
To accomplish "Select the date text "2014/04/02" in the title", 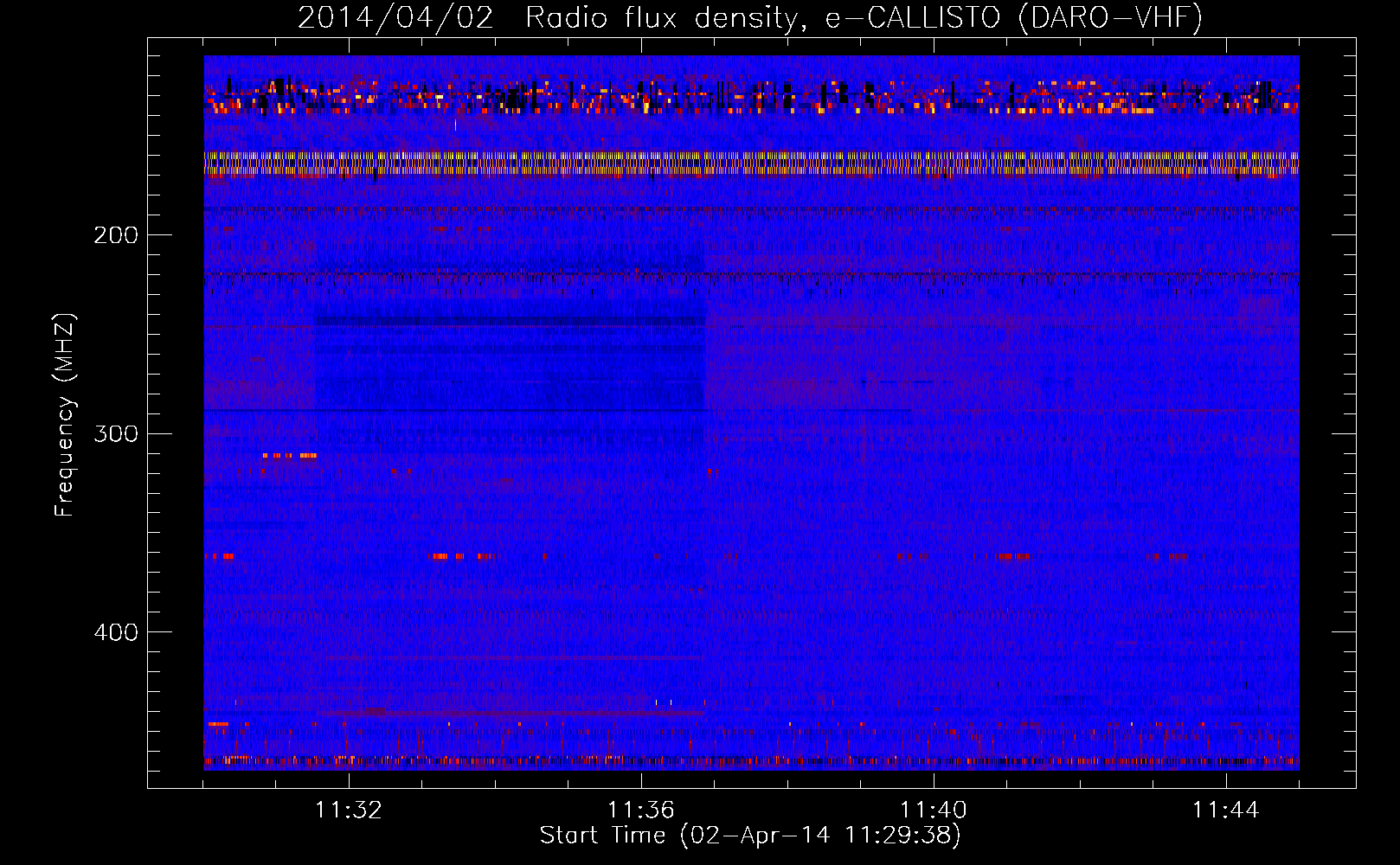I will point(395,18).
